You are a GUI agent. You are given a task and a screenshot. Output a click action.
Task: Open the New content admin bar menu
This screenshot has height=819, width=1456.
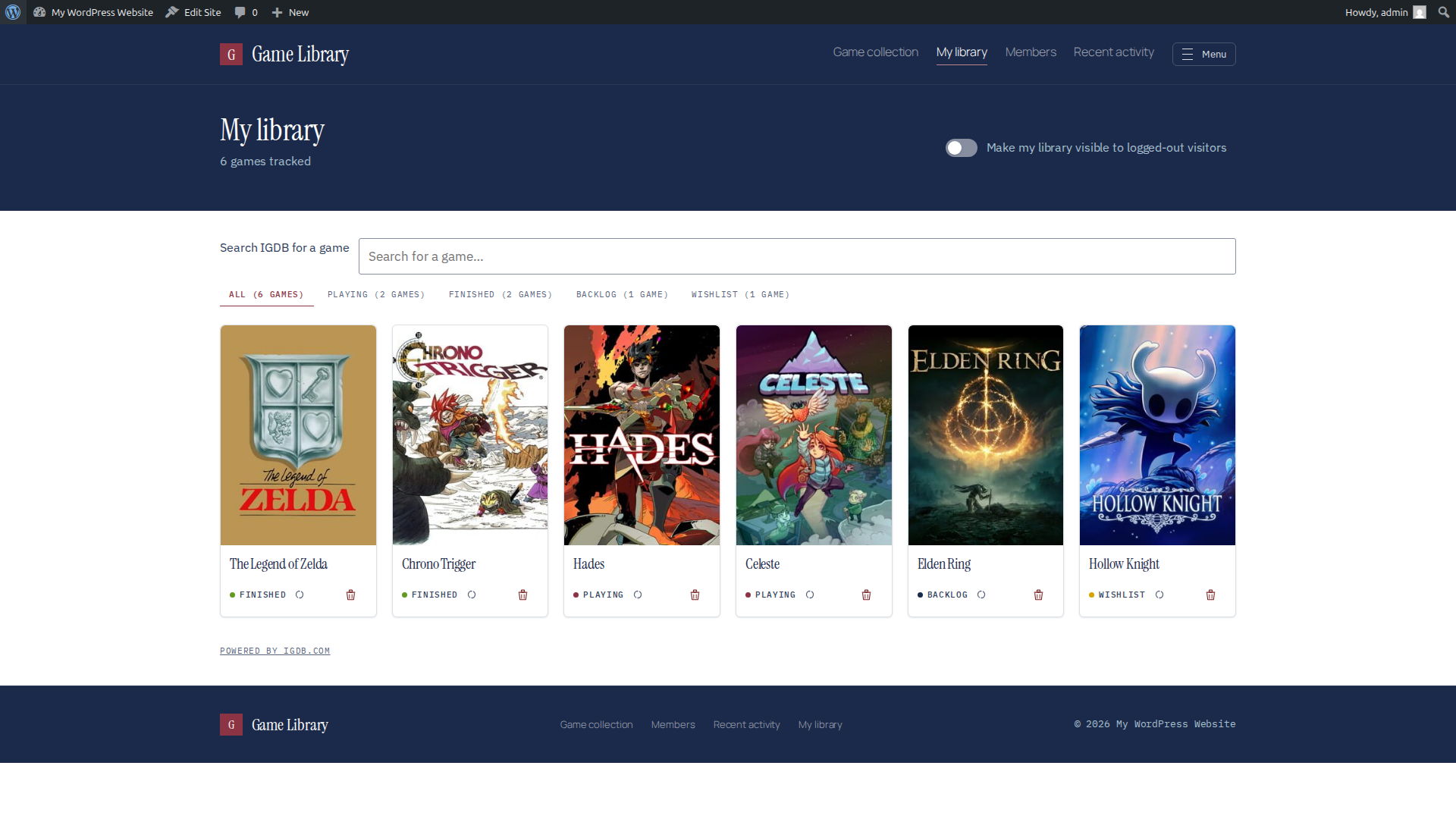point(290,12)
